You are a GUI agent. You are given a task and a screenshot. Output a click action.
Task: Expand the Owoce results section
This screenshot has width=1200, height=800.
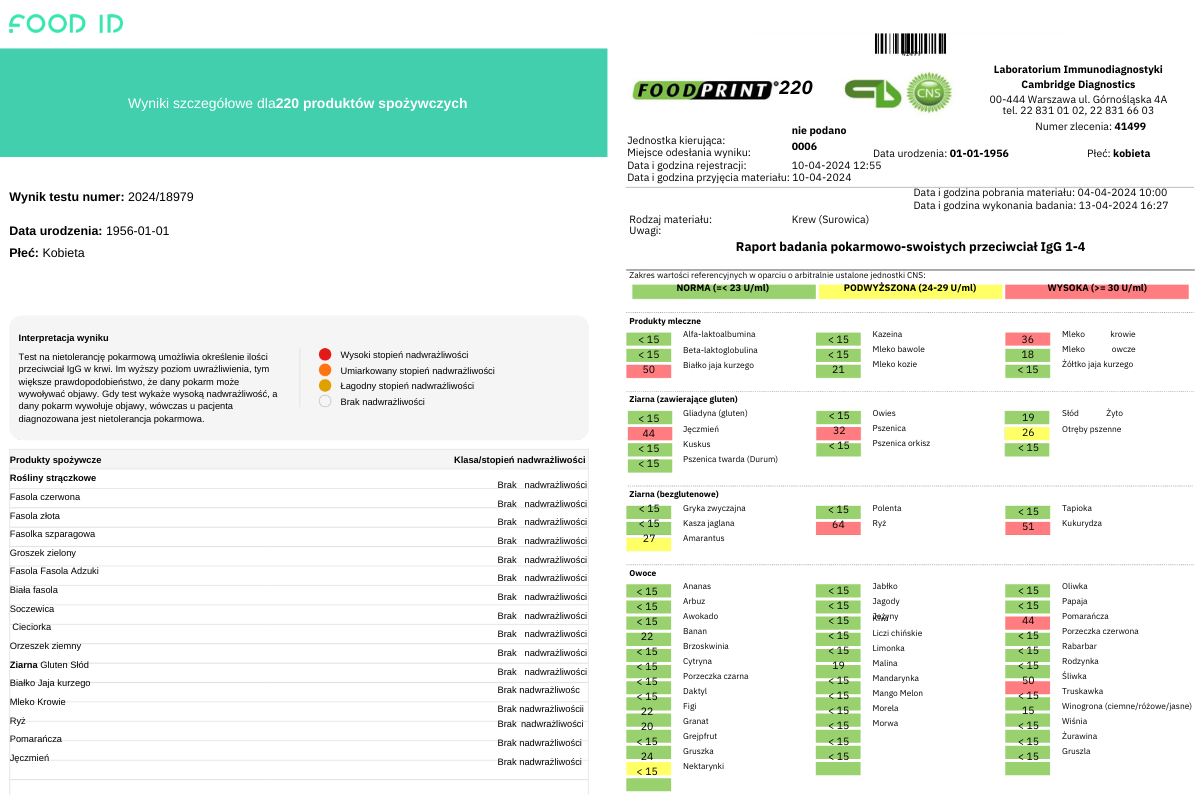[643, 573]
